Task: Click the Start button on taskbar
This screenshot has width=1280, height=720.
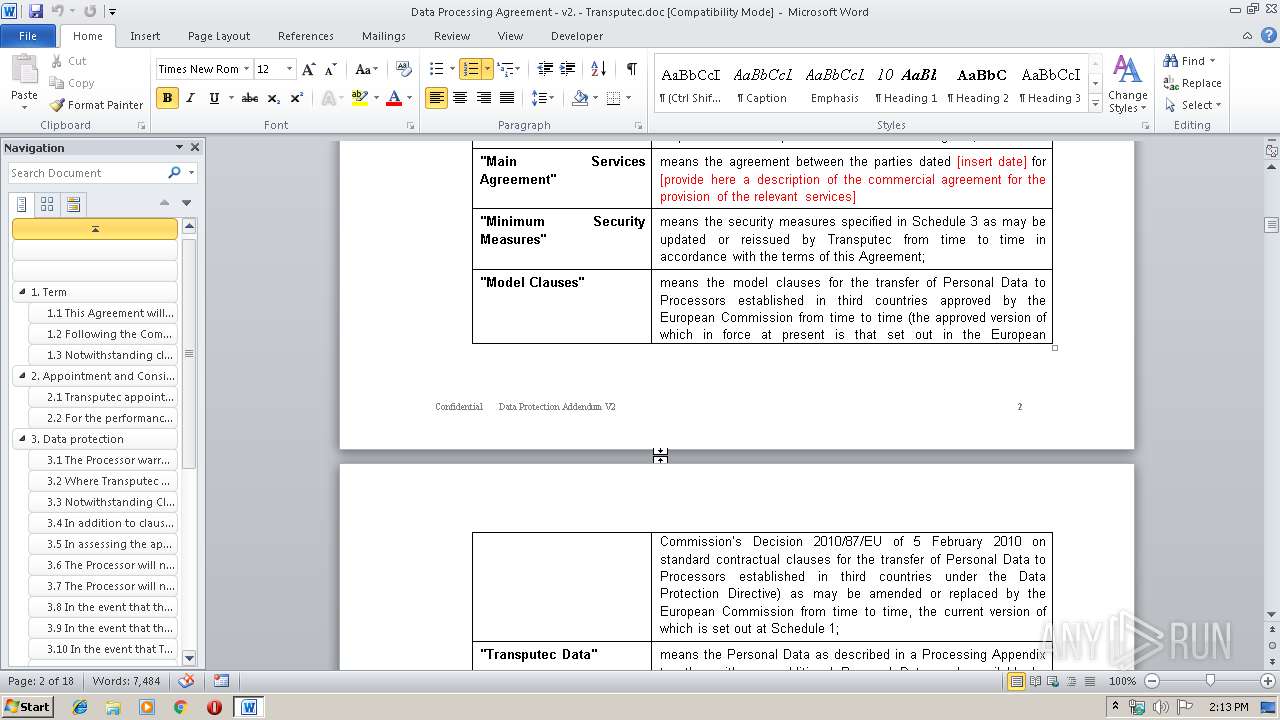Action: (x=27, y=706)
